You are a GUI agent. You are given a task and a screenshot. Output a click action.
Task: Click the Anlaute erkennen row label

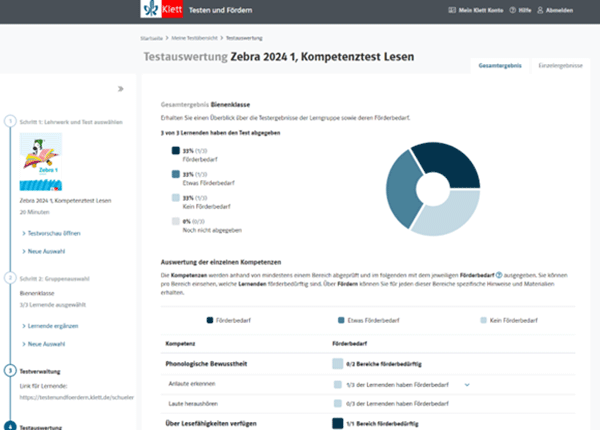192,384
